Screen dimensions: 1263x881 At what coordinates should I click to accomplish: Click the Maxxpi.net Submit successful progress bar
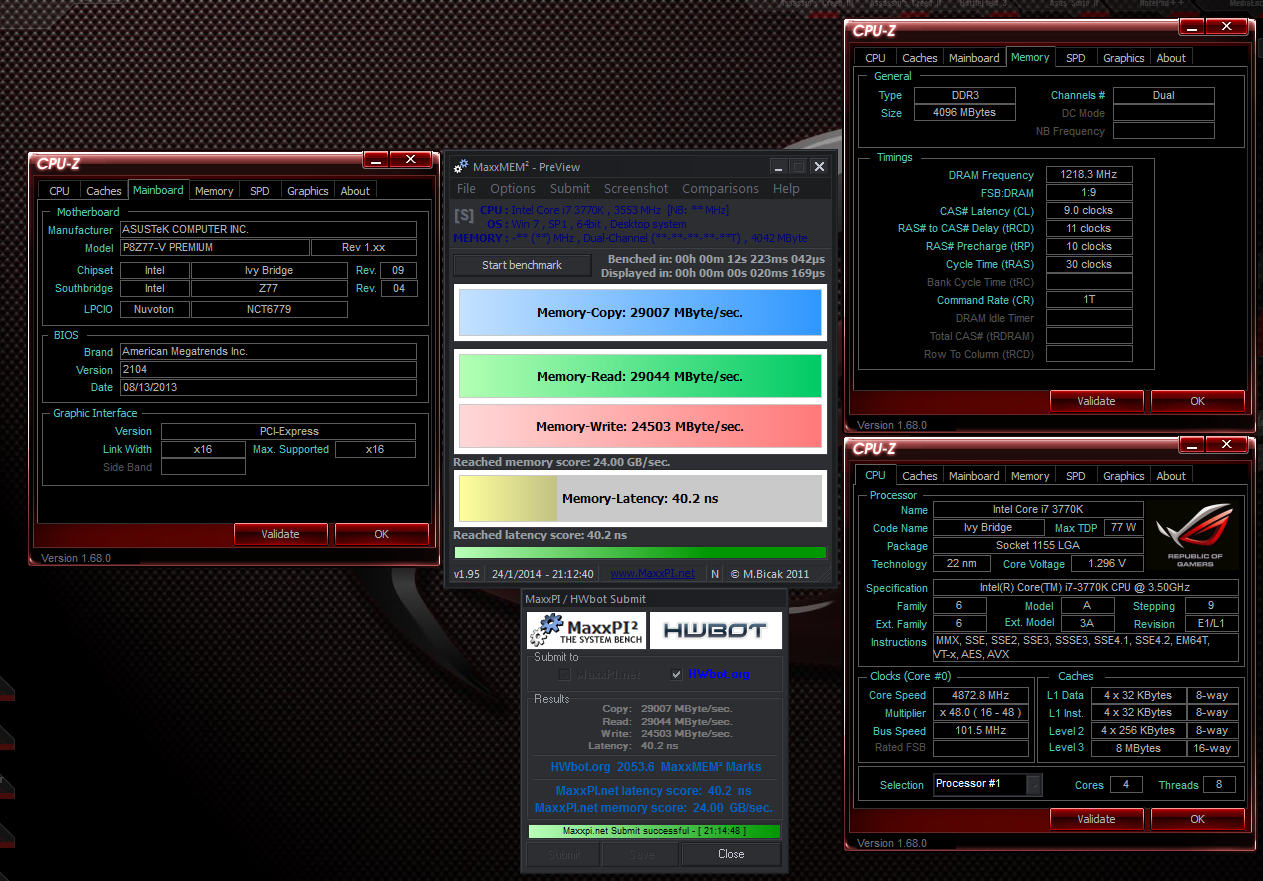(x=654, y=831)
